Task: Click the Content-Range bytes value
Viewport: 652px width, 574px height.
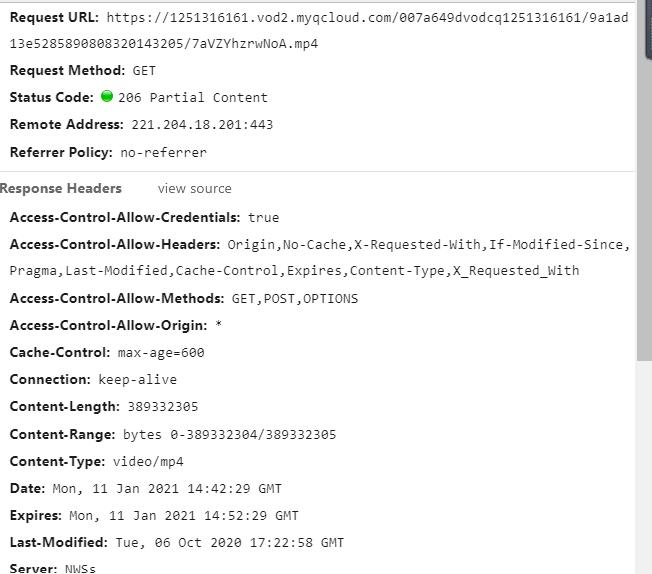Action: click(x=230, y=434)
